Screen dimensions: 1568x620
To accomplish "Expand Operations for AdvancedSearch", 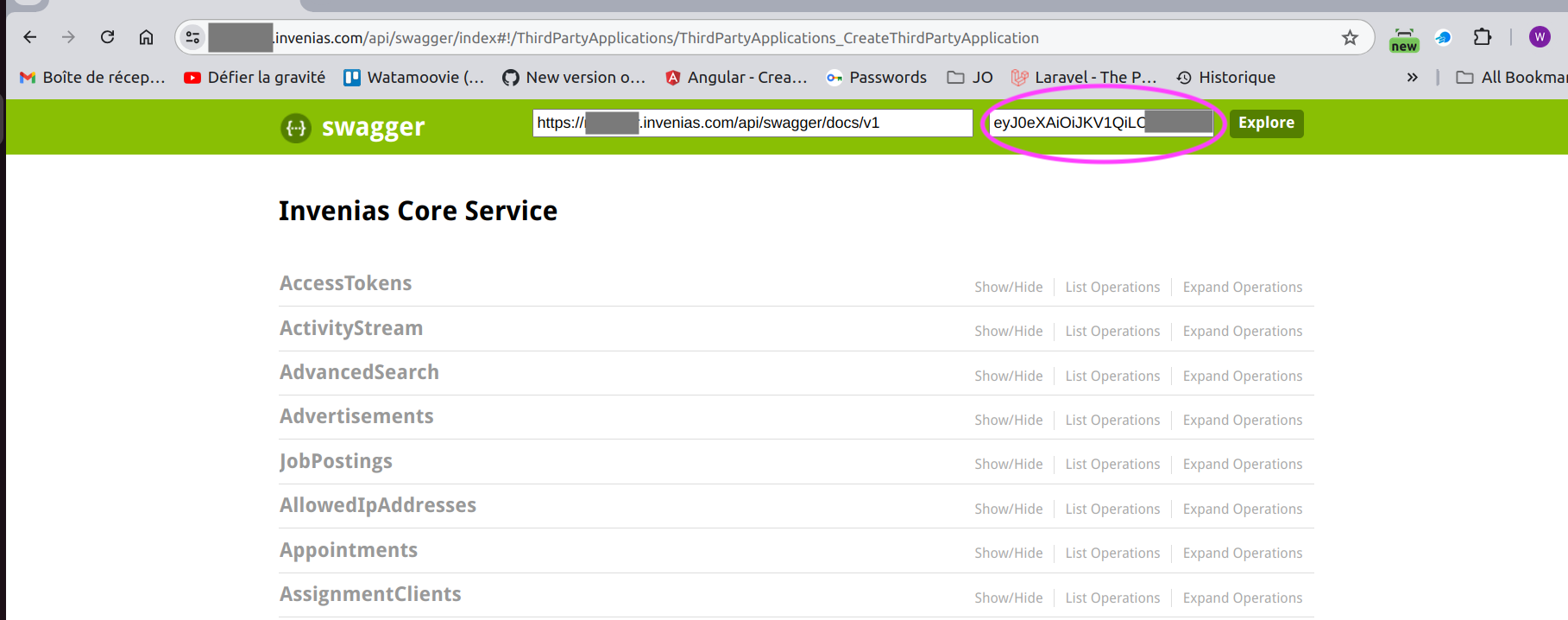I will (1243, 376).
